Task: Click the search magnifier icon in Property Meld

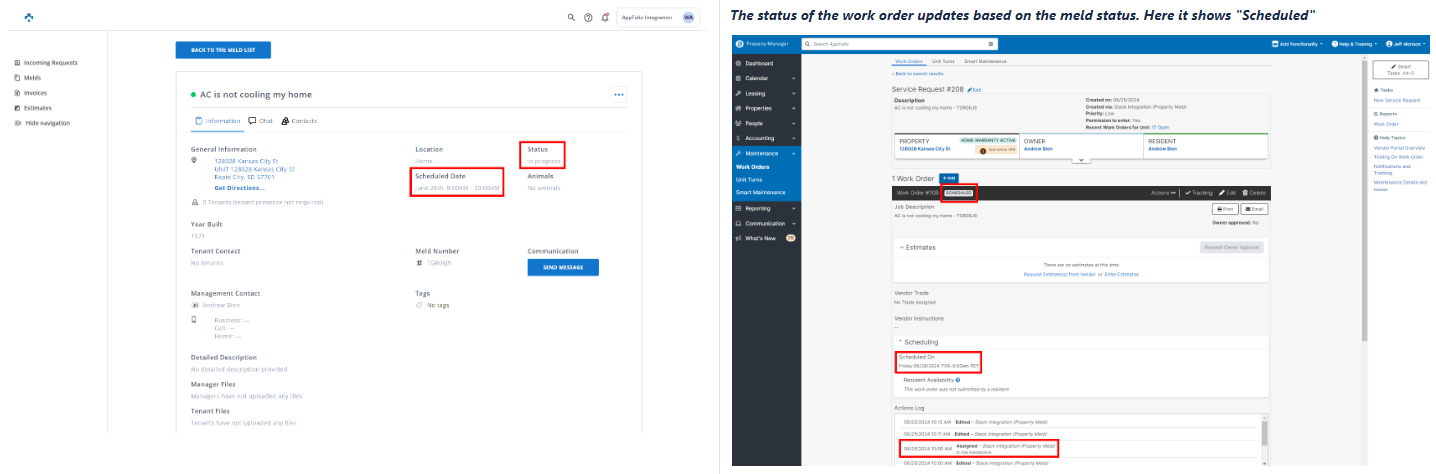Action: (572, 17)
